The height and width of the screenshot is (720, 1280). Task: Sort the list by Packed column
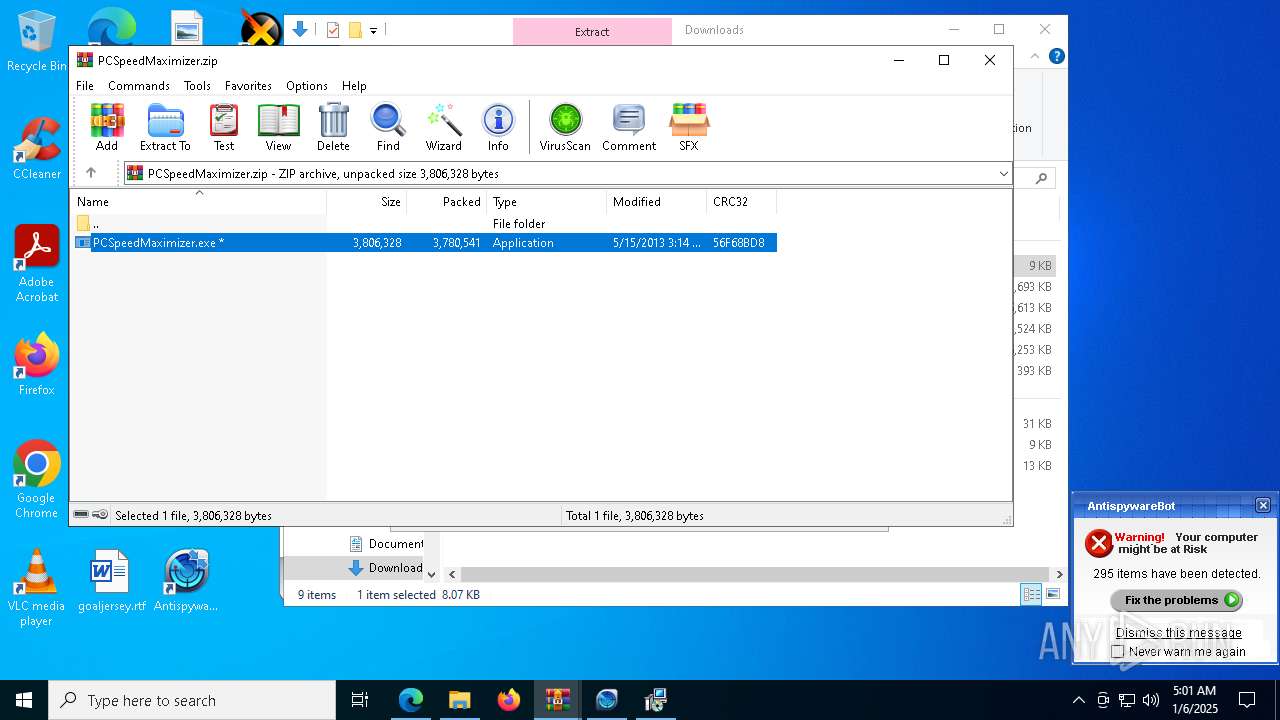point(446,201)
